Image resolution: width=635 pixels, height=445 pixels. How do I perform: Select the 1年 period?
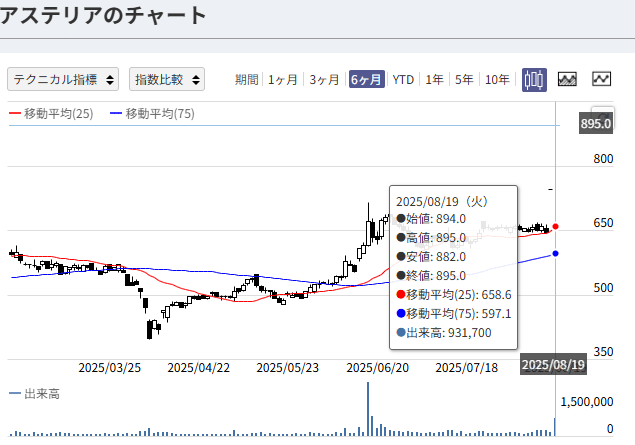(x=434, y=79)
